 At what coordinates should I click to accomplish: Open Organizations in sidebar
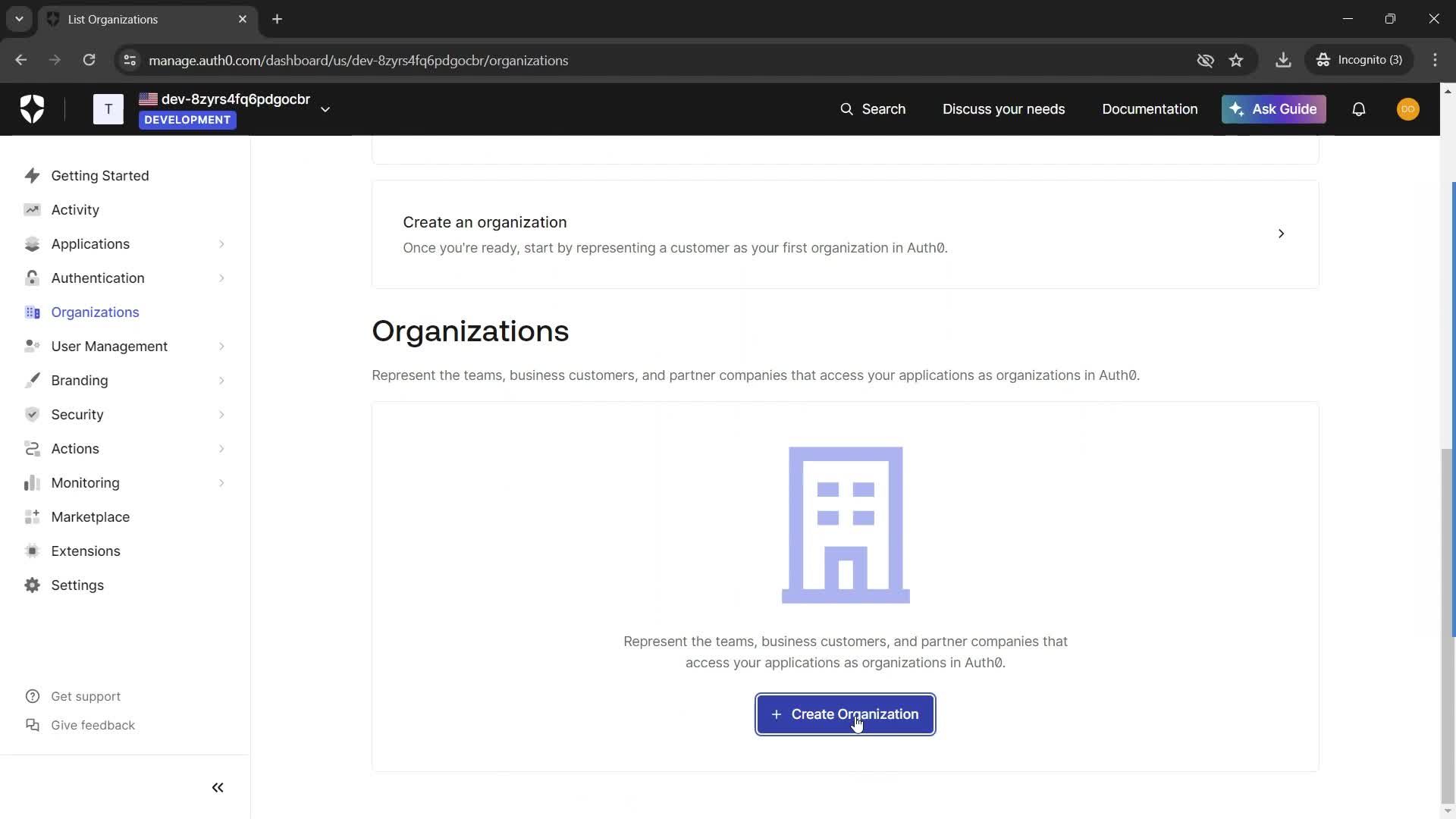pos(95,312)
